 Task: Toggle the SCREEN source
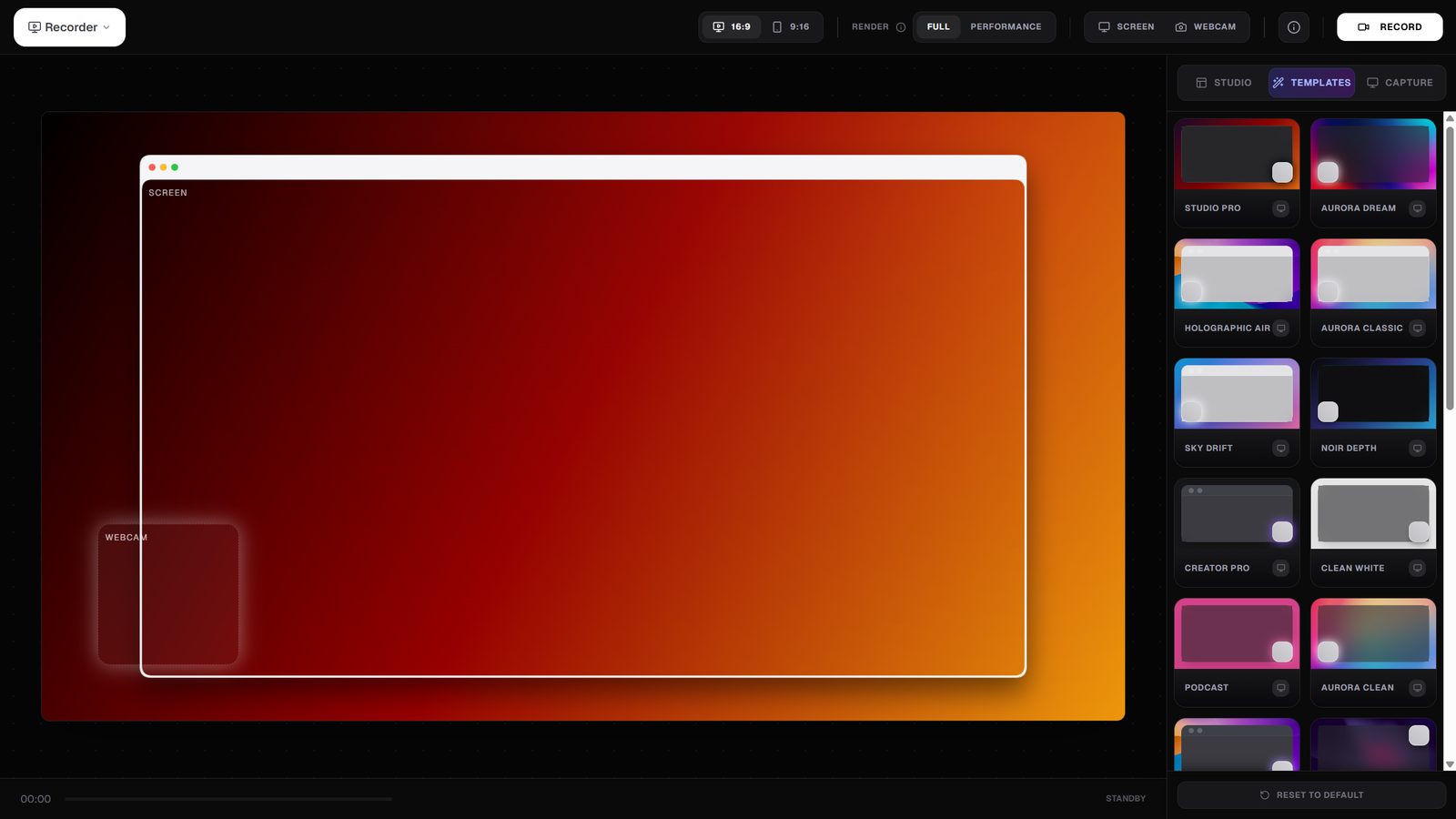(x=1126, y=27)
